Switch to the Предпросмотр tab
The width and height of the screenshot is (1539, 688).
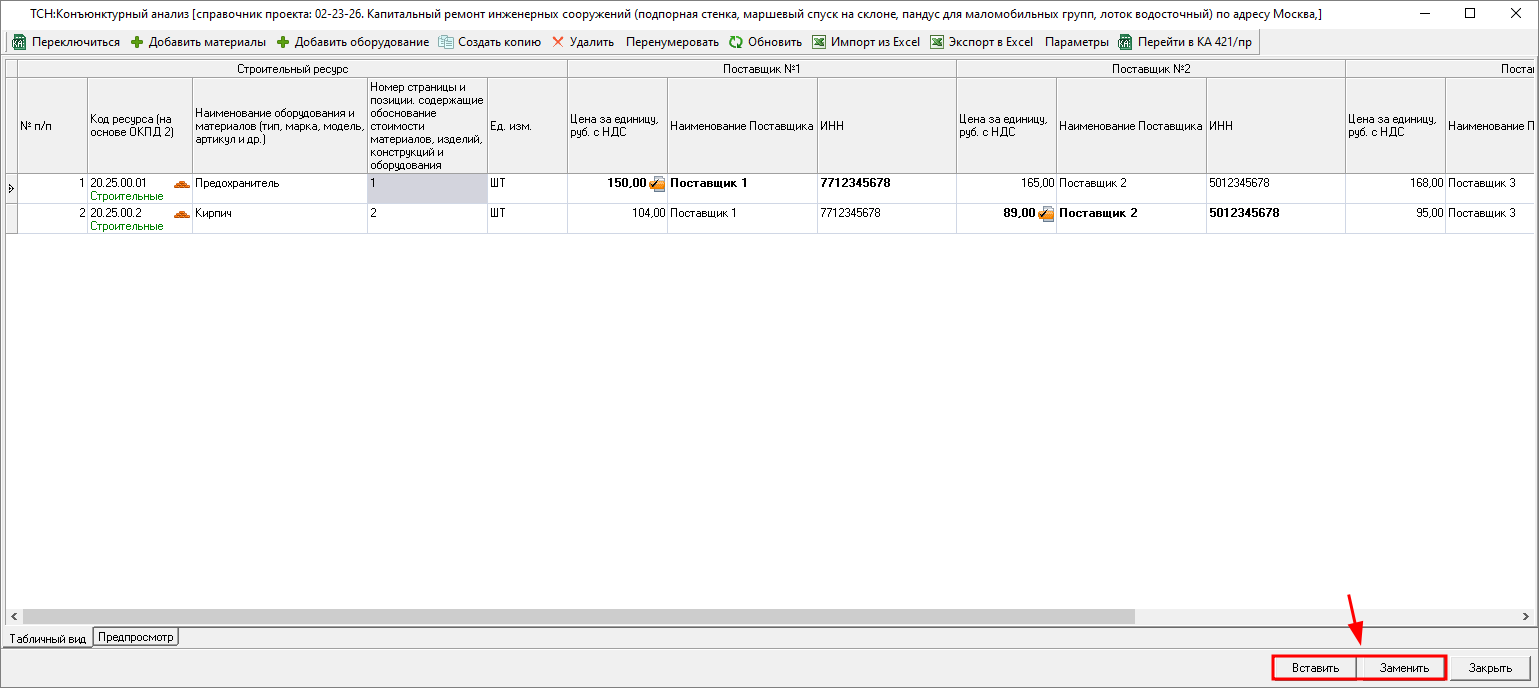136,637
